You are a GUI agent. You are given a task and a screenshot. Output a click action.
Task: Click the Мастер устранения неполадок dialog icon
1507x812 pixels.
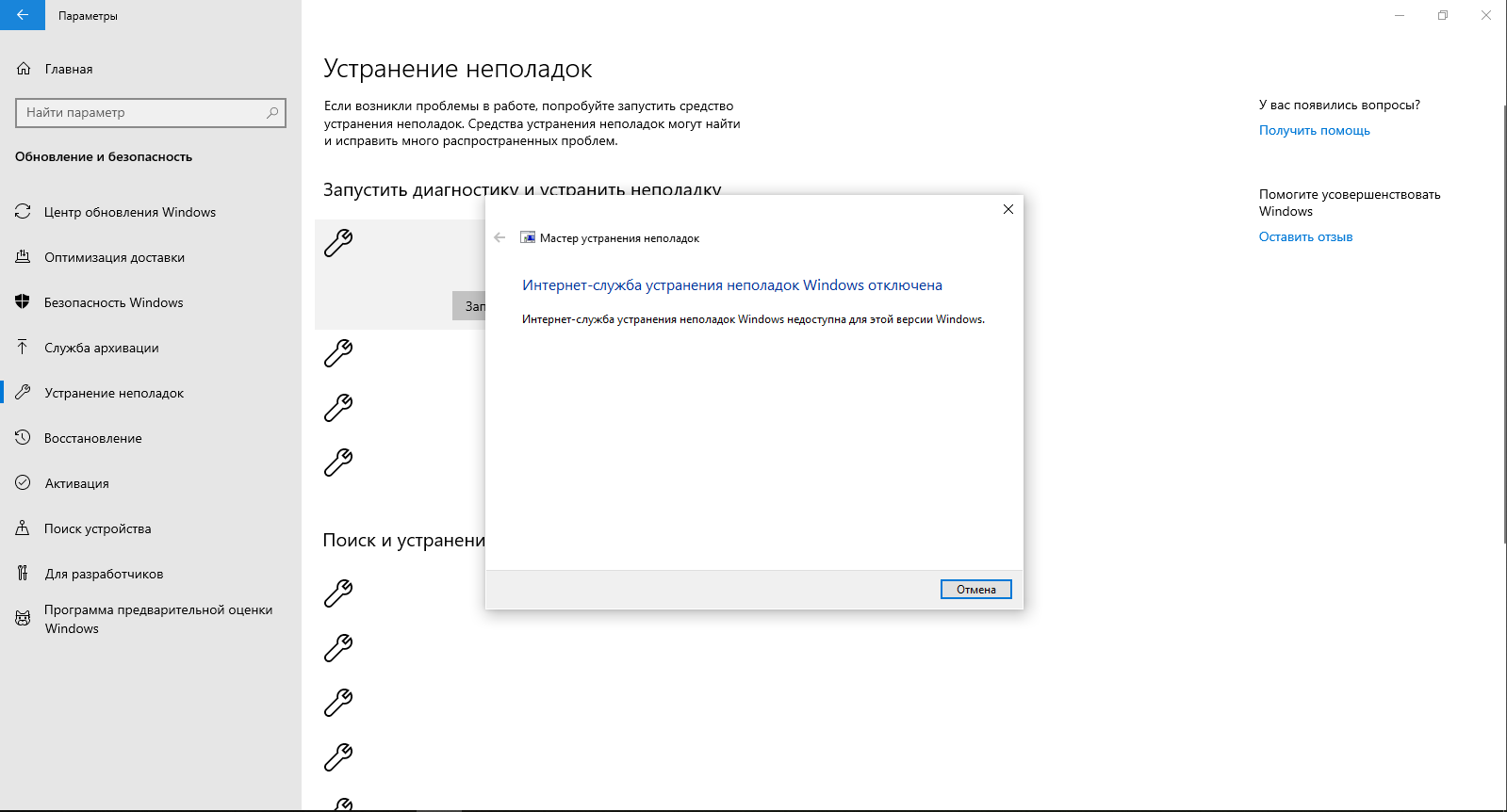click(x=528, y=238)
